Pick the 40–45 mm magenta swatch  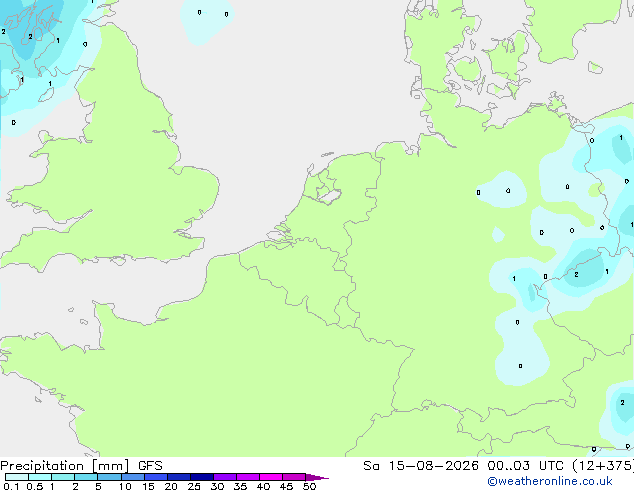point(271,477)
